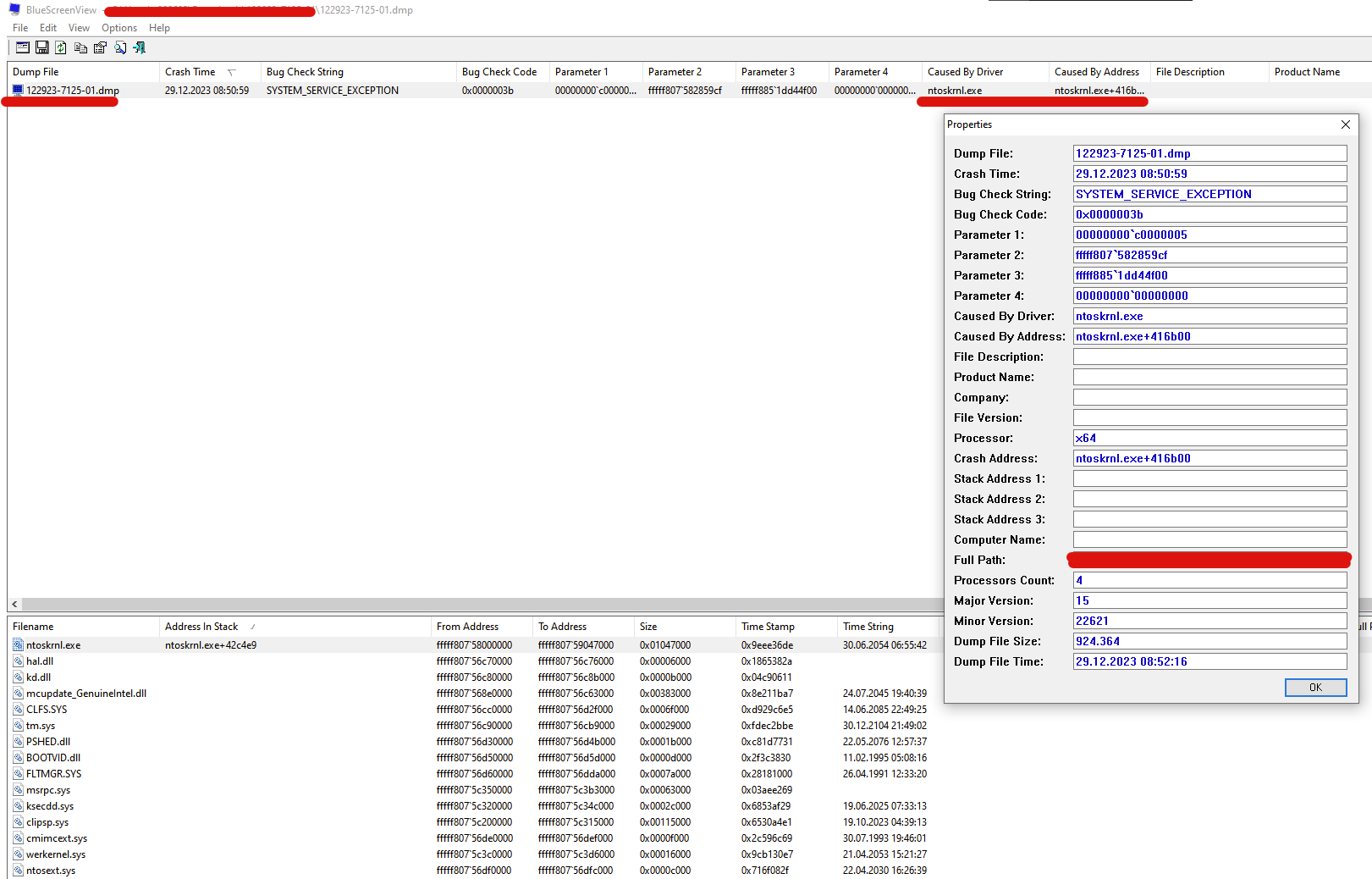Click the file icon next to tm.sys
Image resolution: width=1372 pixels, height=879 pixels.
[x=18, y=726]
